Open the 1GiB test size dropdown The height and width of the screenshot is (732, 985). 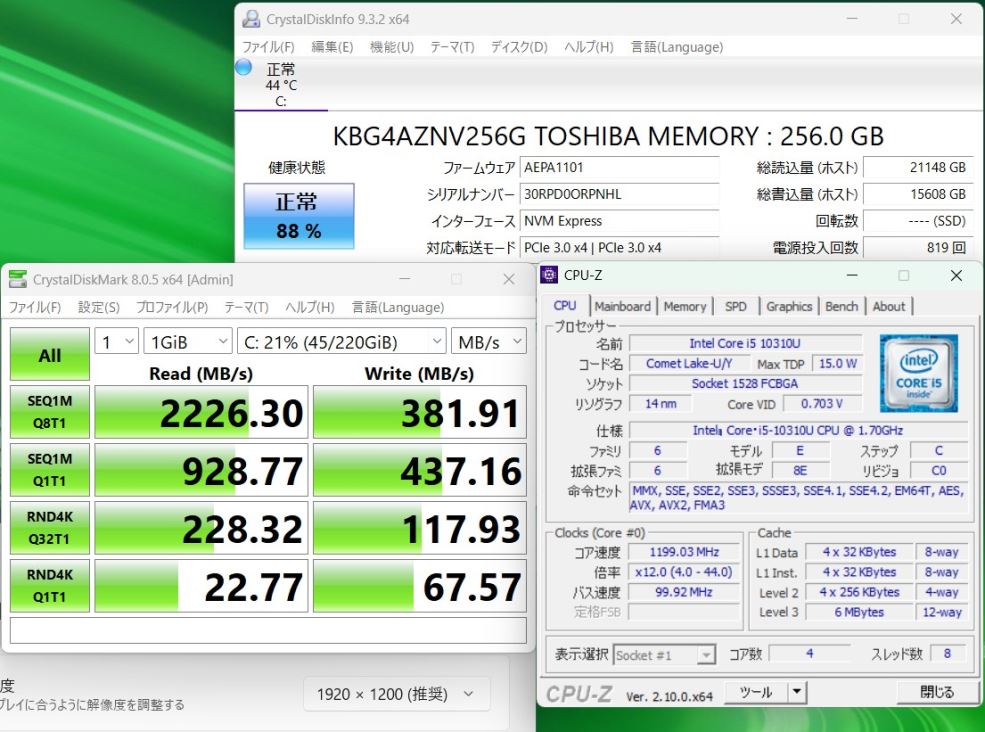[187, 342]
